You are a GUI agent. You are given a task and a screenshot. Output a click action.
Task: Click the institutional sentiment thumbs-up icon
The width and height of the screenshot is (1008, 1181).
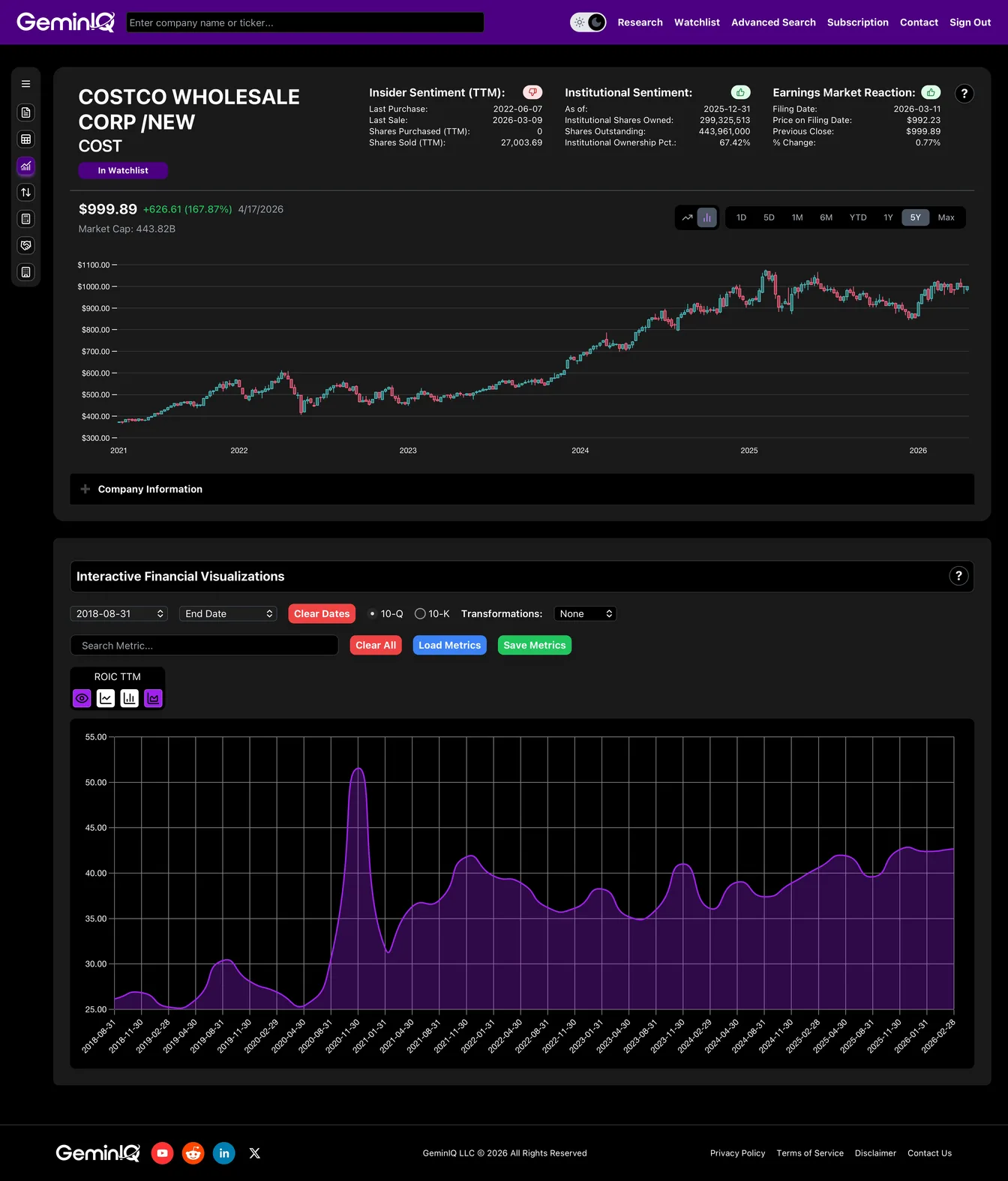(740, 92)
